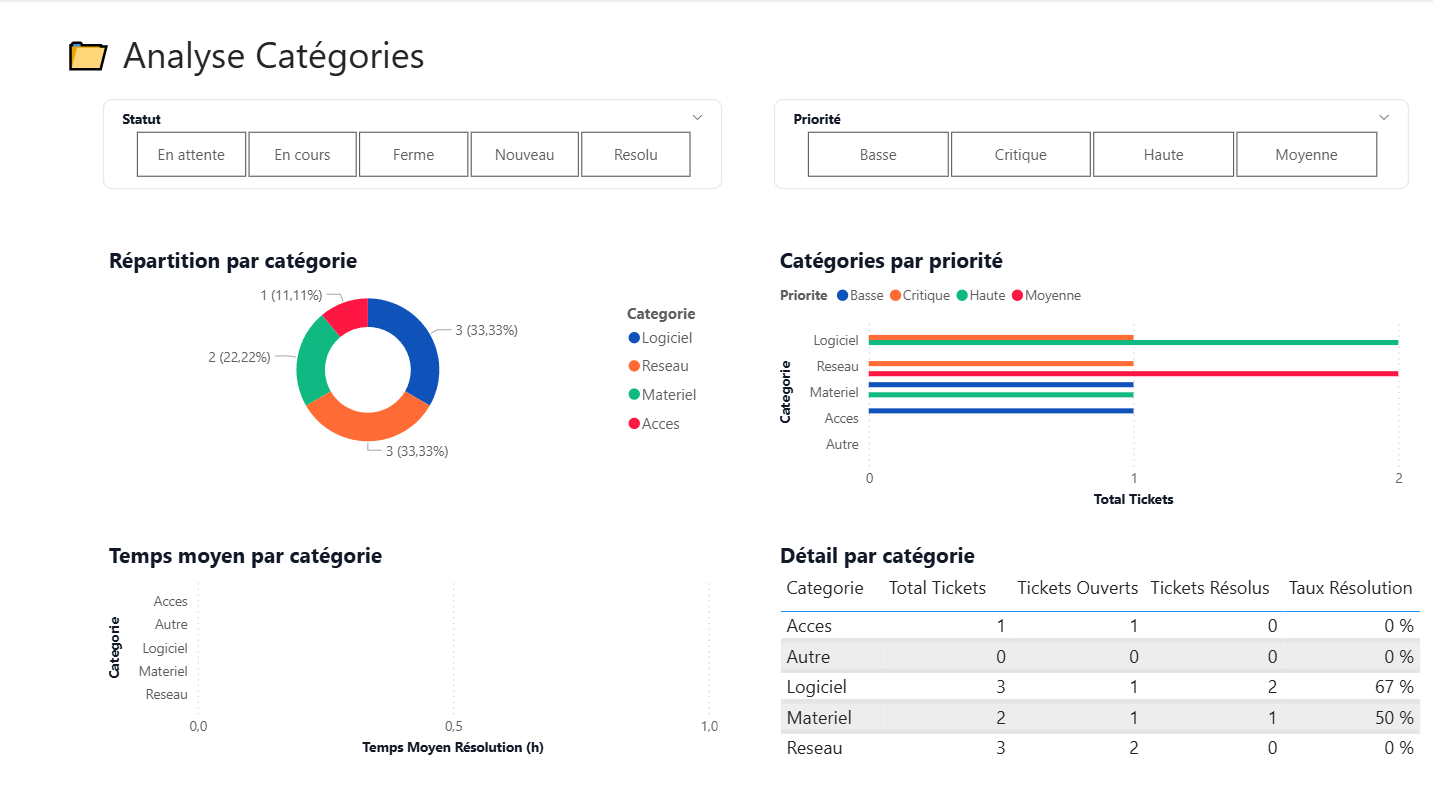Screen dimensions: 1433x802
Task: Click the red Acces marker in donut legend
Action: 634,424
